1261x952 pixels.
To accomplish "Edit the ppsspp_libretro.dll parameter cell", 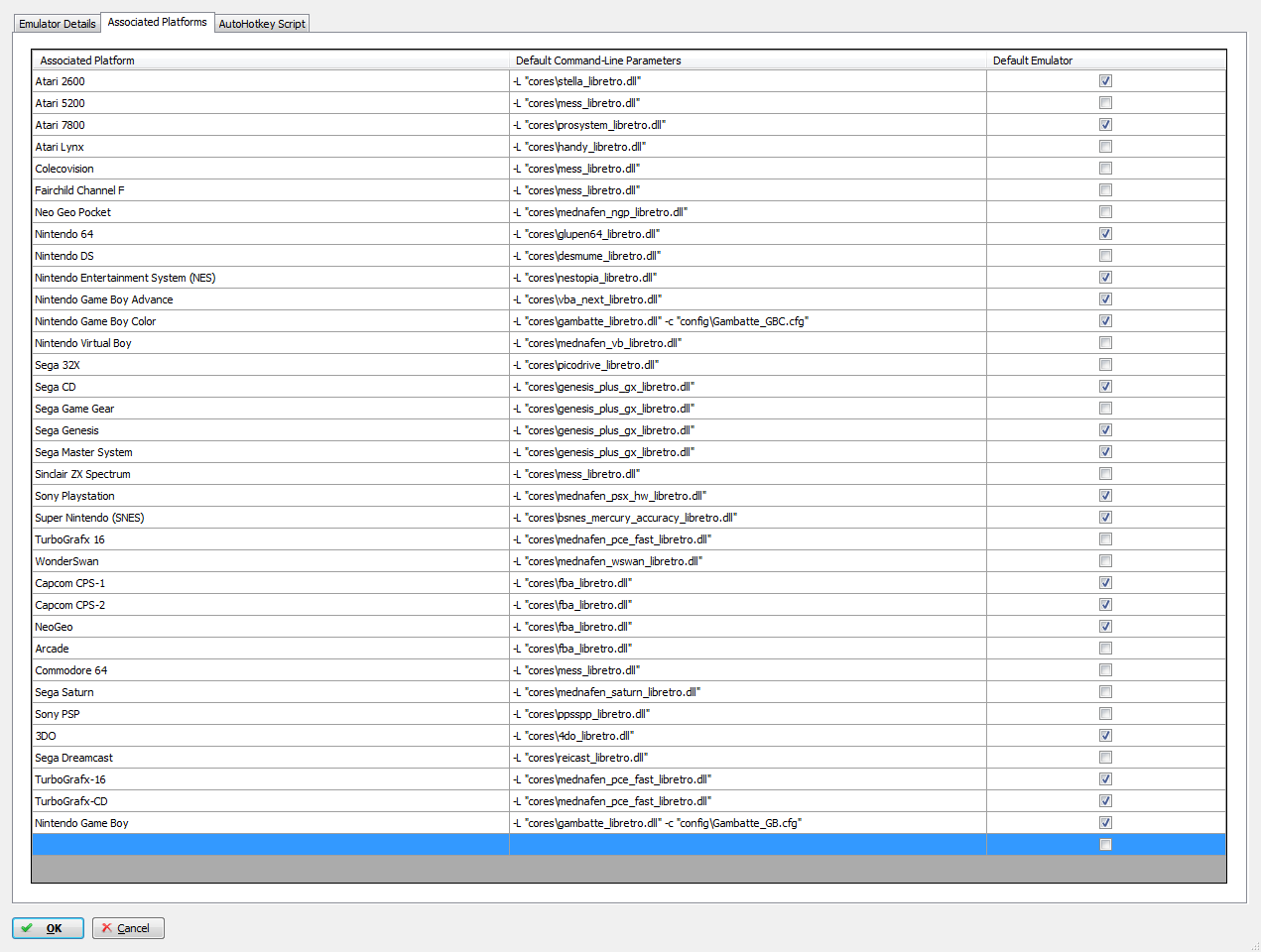I will tap(748, 714).
